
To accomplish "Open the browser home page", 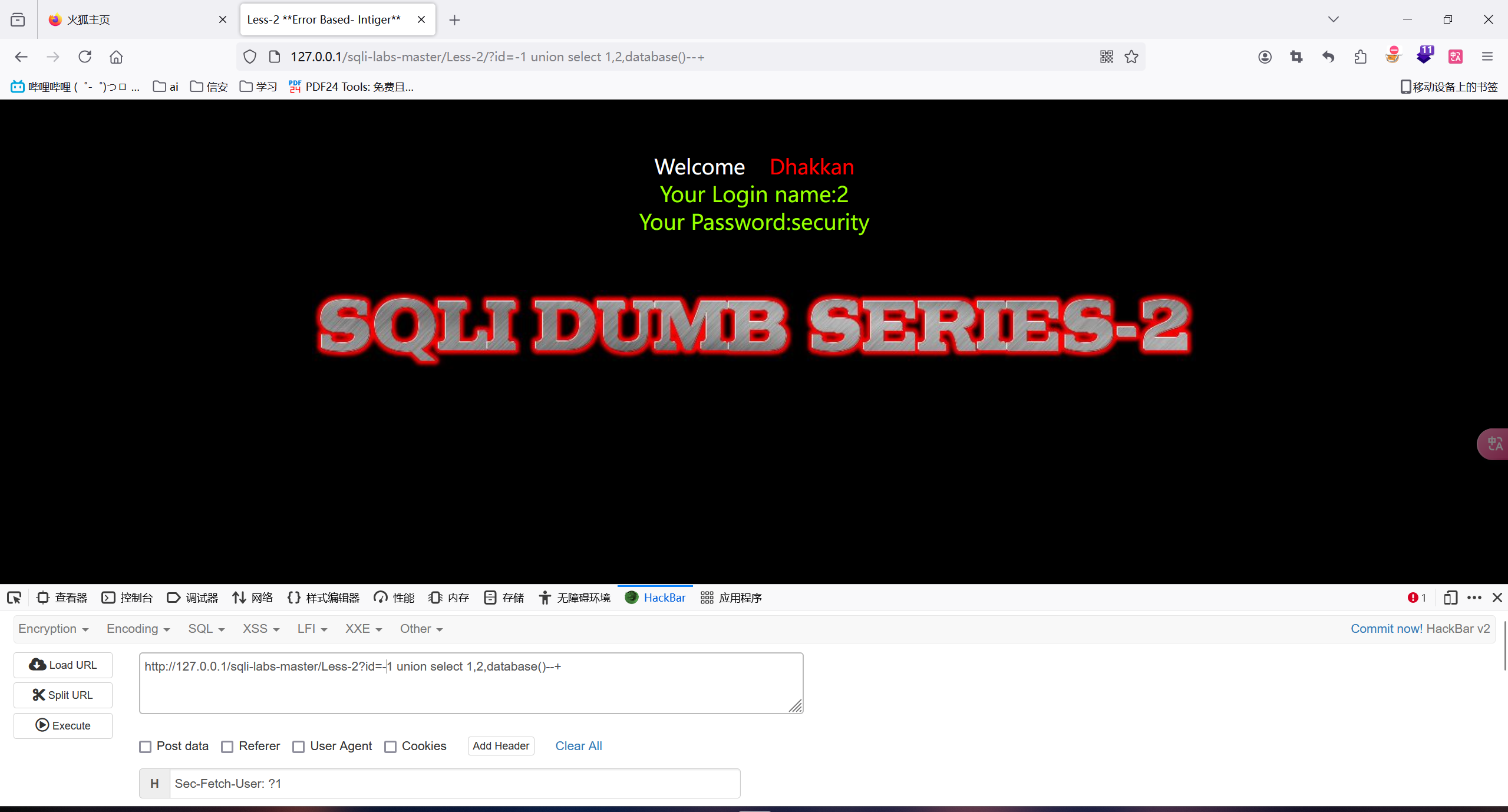I will [x=116, y=57].
